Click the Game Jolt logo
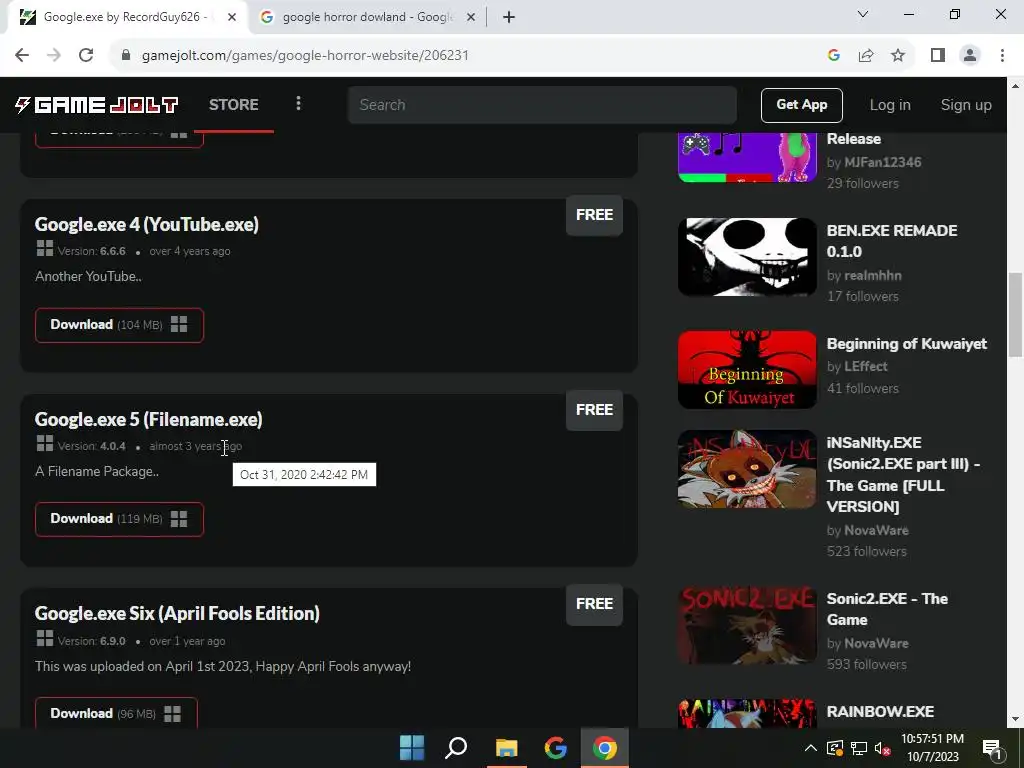1024x768 pixels. 97,104
